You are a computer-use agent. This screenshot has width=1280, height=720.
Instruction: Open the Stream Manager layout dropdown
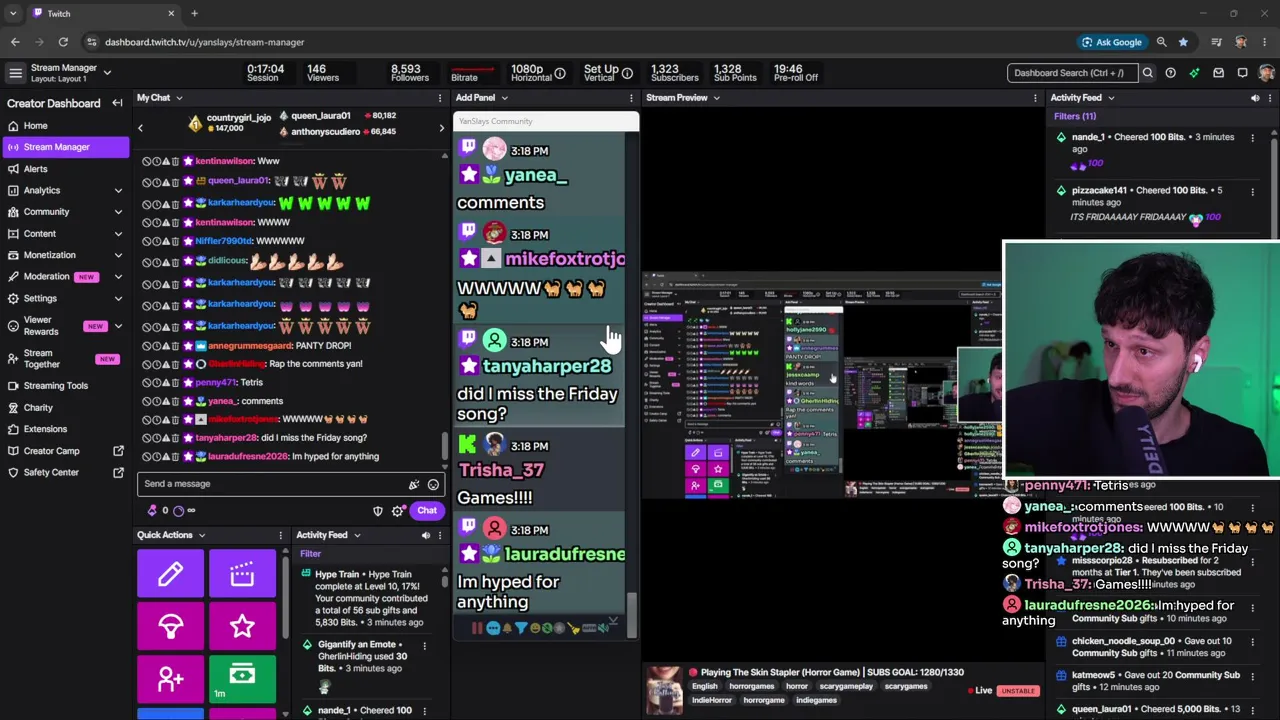pyautogui.click(x=107, y=72)
